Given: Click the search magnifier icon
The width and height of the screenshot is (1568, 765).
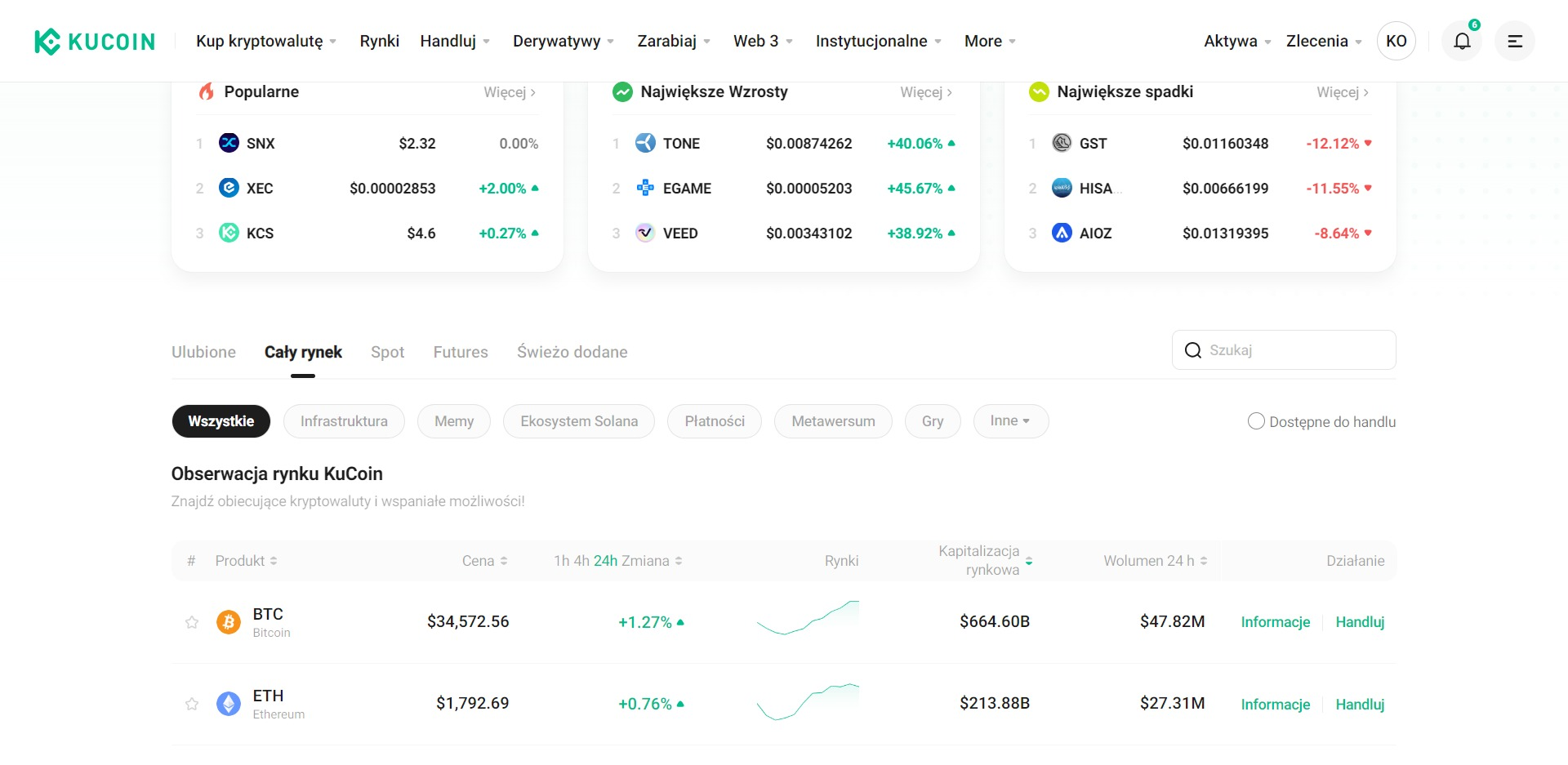Looking at the screenshot, I should [x=1193, y=350].
